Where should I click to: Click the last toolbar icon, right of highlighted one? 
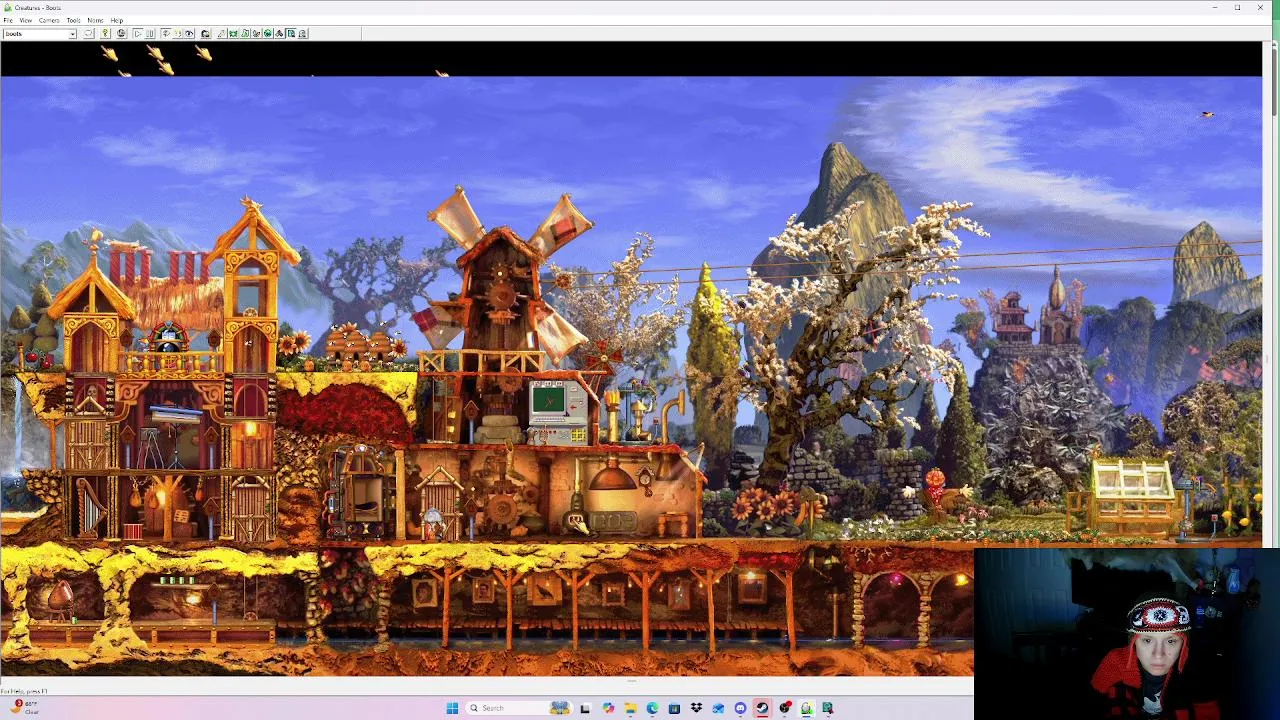tap(303, 34)
